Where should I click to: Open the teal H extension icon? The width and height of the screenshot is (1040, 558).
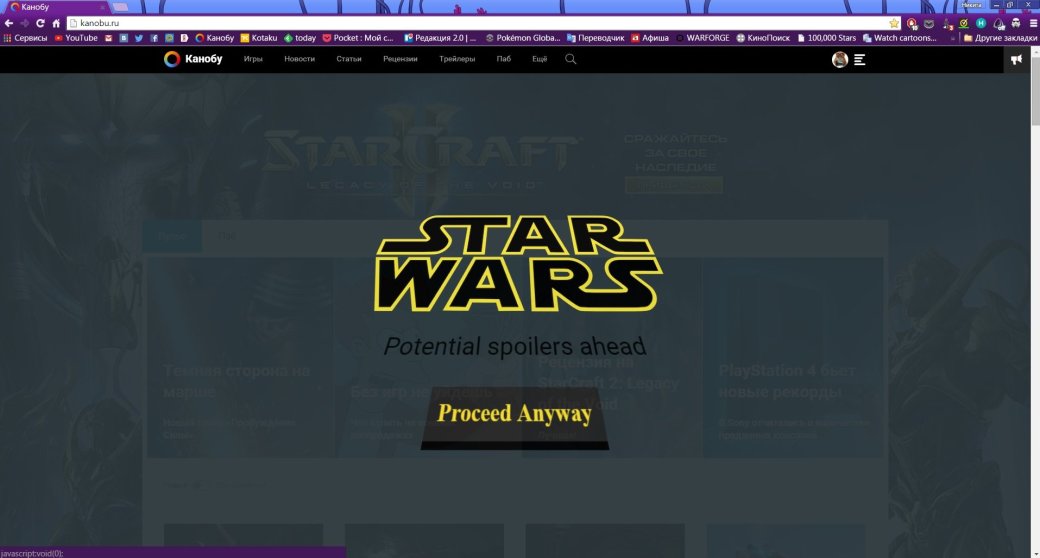981,23
